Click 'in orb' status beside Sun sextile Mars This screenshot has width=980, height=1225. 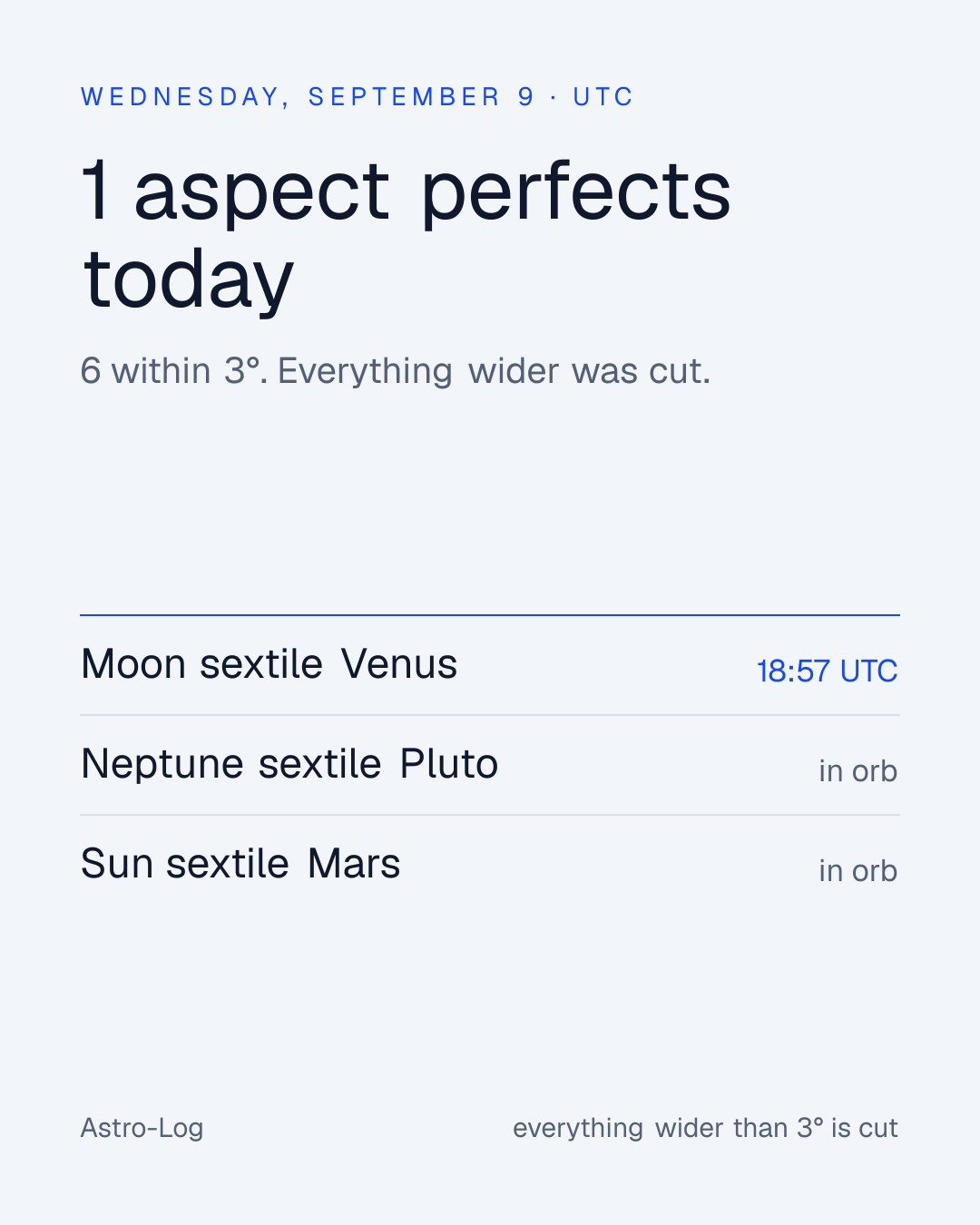tap(857, 871)
